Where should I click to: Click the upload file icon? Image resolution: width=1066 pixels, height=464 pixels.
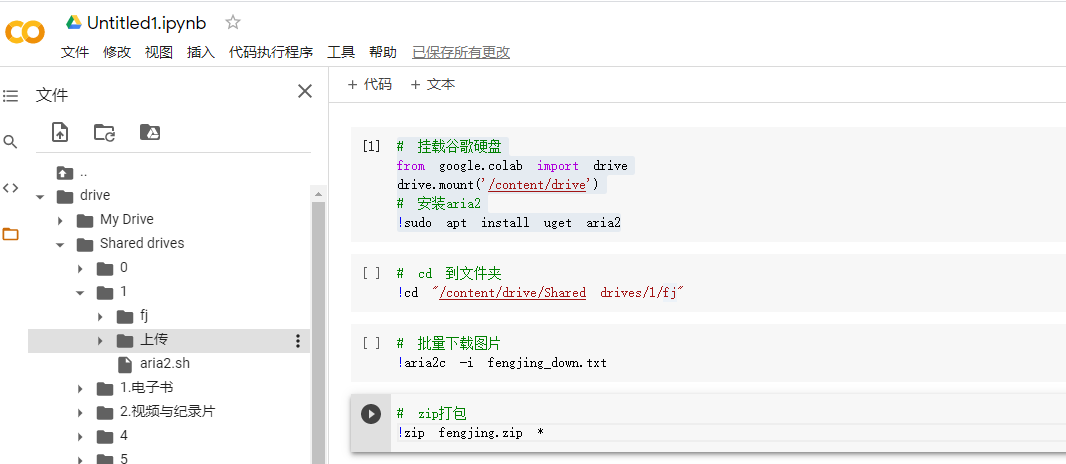[x=61, y=132]
